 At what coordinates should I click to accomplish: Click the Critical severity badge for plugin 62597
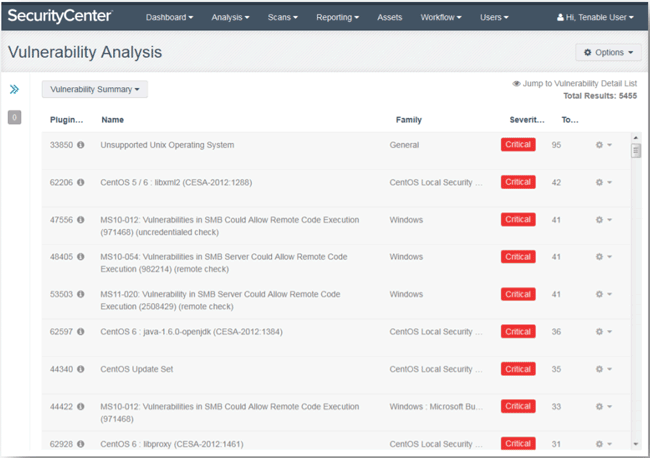(x=518, y=332)
